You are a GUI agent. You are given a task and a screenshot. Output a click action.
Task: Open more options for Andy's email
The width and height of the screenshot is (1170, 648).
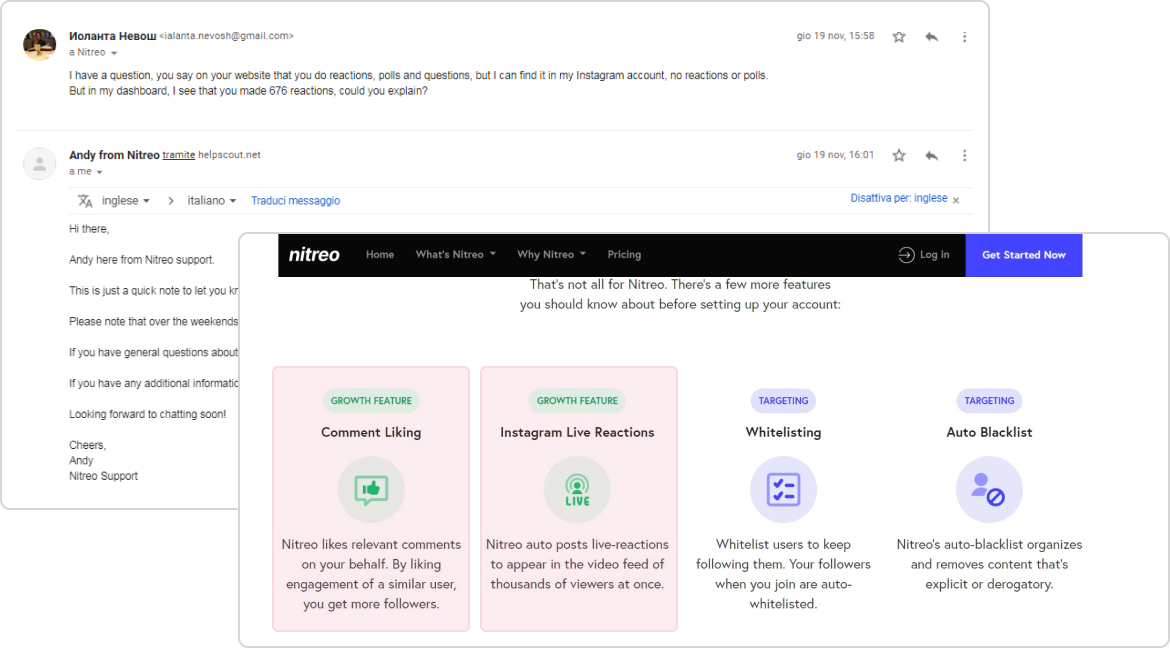[x=964, y=156]
